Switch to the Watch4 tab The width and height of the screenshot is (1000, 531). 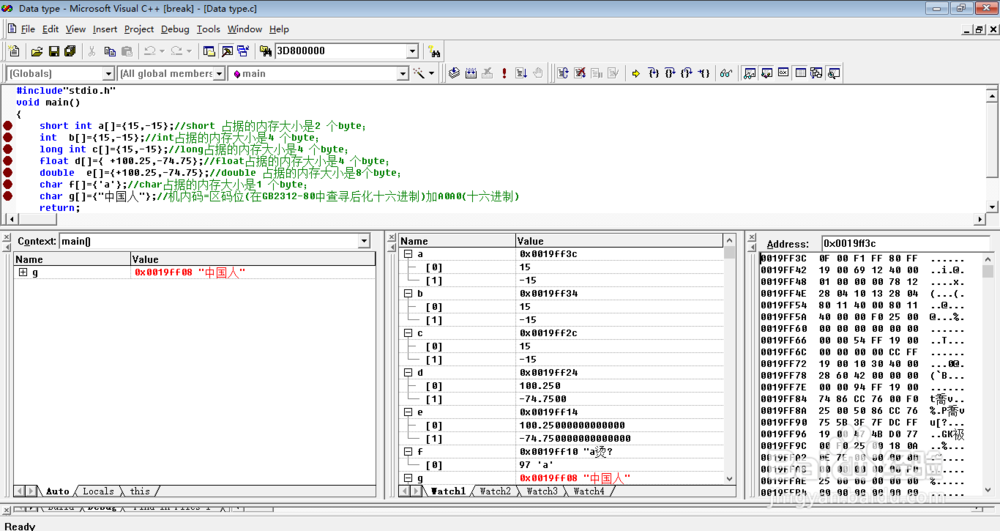click(x=589, y=491)
